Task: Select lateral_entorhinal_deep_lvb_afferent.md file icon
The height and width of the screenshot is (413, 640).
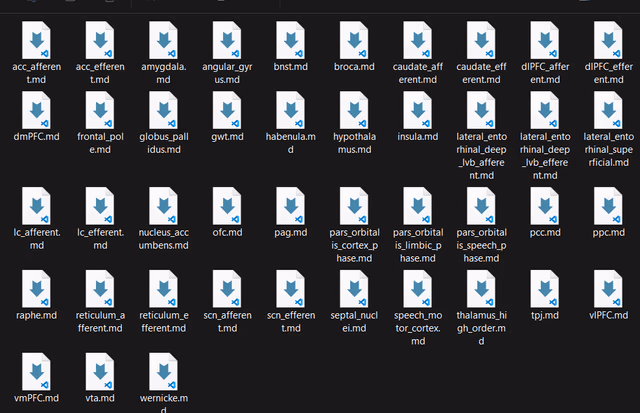Action: pos(481,110)
